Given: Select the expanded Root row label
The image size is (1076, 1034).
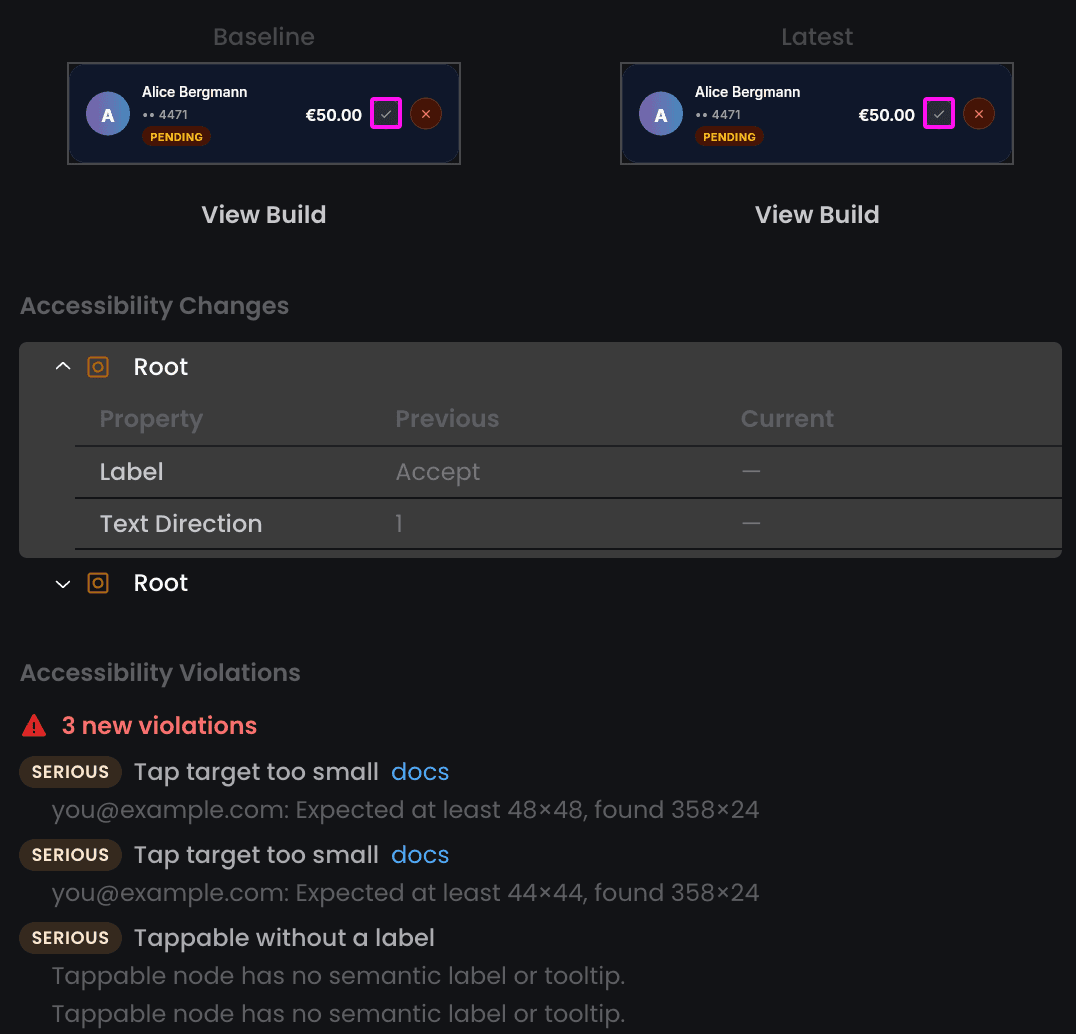Looking at the screenshot, I should pos(161,367).
